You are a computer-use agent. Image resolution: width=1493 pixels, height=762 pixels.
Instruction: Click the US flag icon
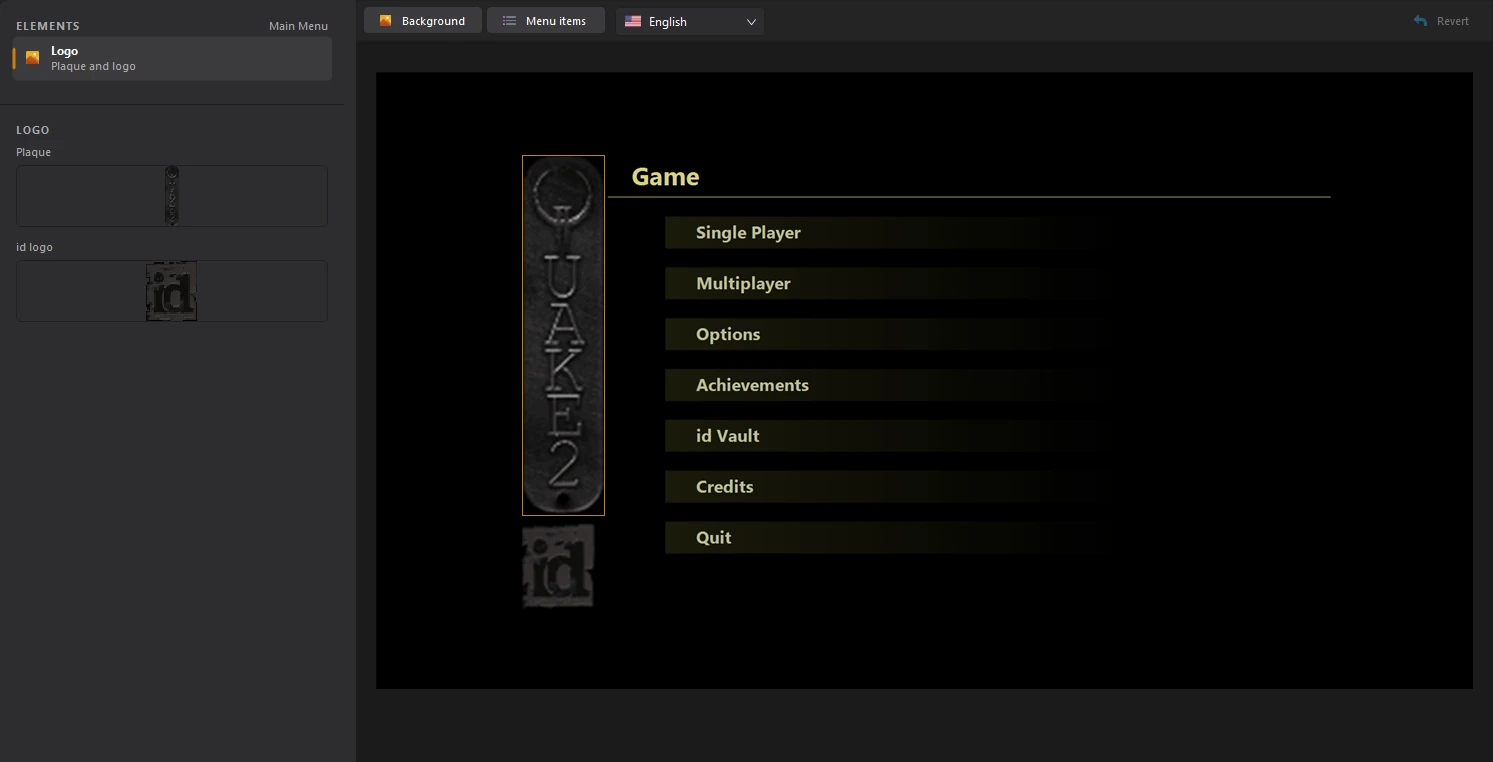633,21
